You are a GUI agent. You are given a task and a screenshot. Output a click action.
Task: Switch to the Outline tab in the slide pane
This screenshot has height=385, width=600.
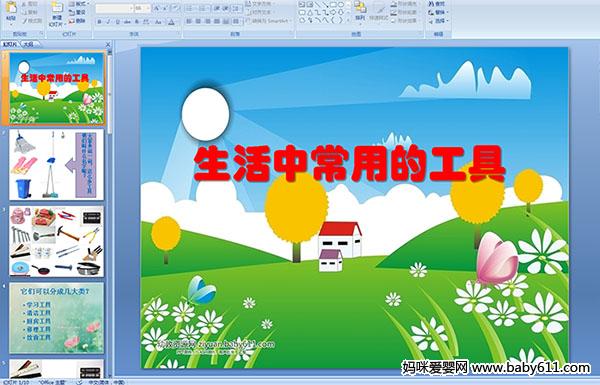pyautogui.click(x=29, y=44)
